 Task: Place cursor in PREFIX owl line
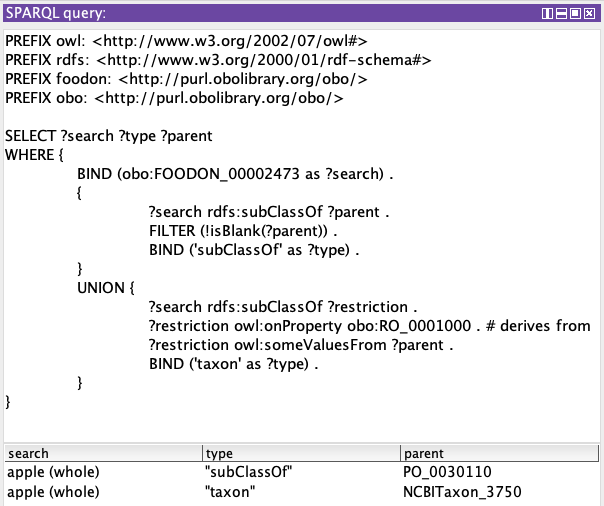[186, 41]
